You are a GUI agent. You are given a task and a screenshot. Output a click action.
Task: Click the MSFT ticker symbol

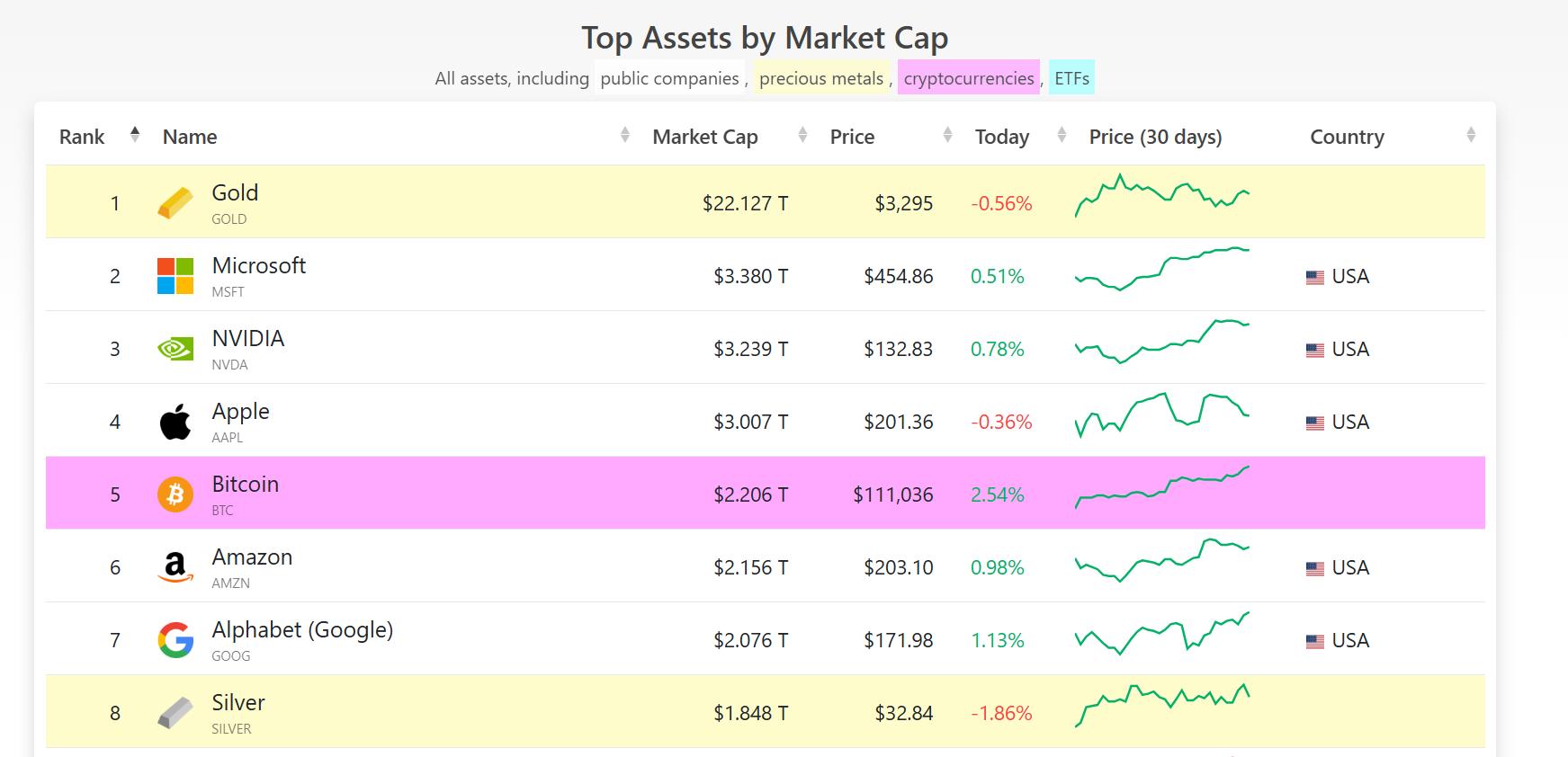pyautogui.click(x=228, y=292)
